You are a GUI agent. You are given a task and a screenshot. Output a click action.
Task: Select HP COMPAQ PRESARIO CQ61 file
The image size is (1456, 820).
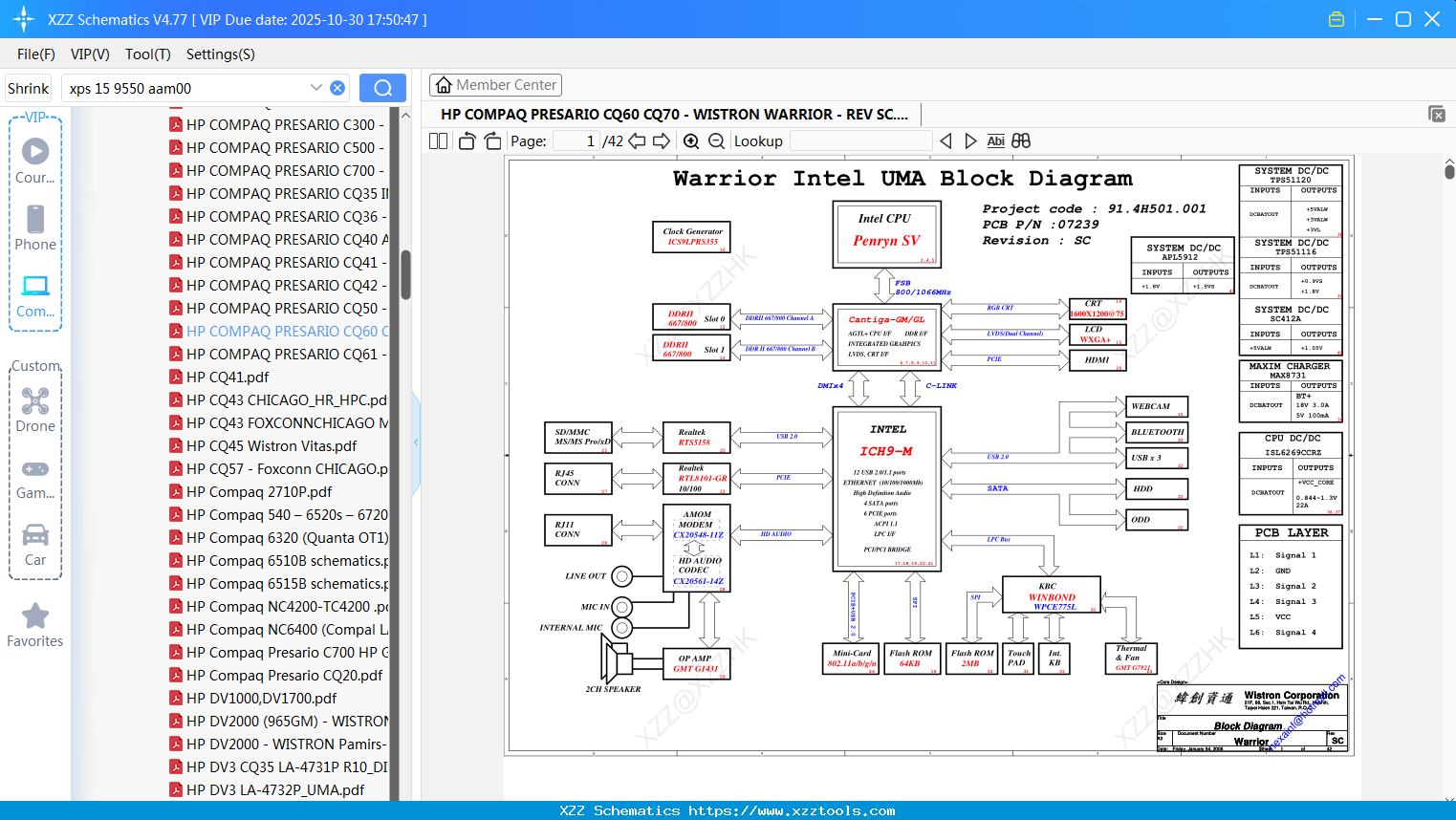click(278, 354)
